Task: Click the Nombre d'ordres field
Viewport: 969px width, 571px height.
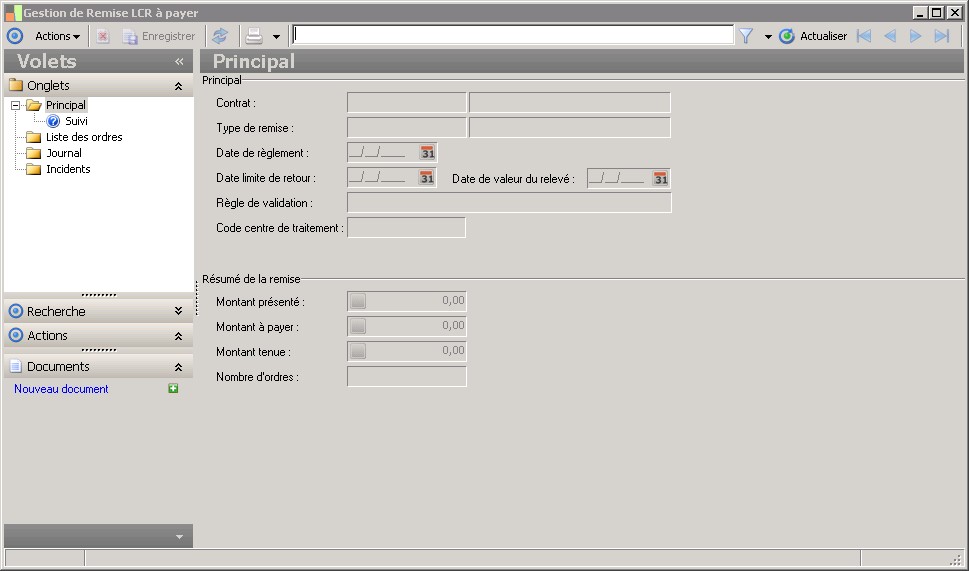Action: point(407,376)
